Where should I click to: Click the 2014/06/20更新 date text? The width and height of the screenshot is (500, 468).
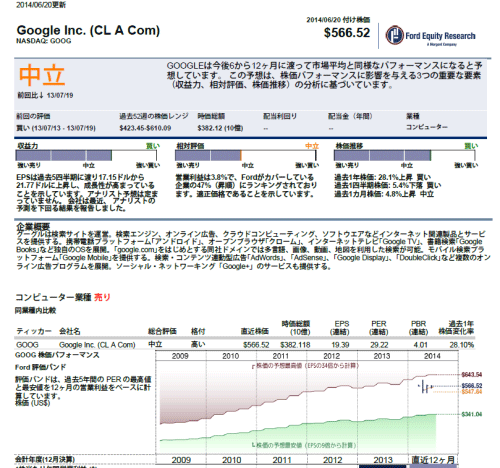(x=41, y=5)
